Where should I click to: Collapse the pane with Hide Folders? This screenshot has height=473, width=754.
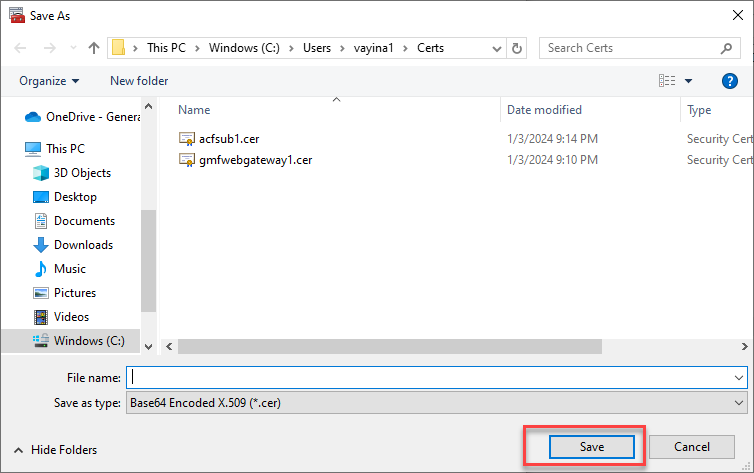[x=55, y=450]
